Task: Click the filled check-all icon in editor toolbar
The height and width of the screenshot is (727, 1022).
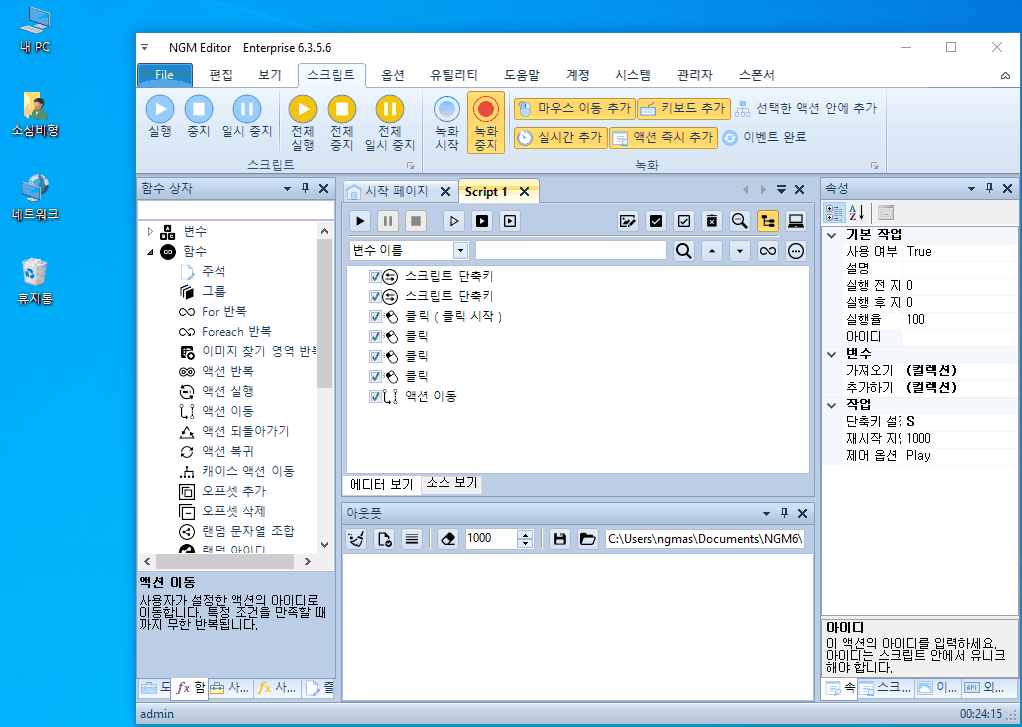Action: 656,221
